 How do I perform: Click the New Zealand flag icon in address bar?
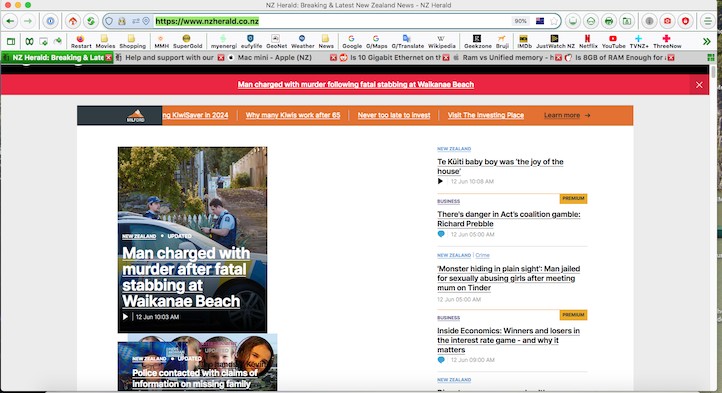point(540,21)
